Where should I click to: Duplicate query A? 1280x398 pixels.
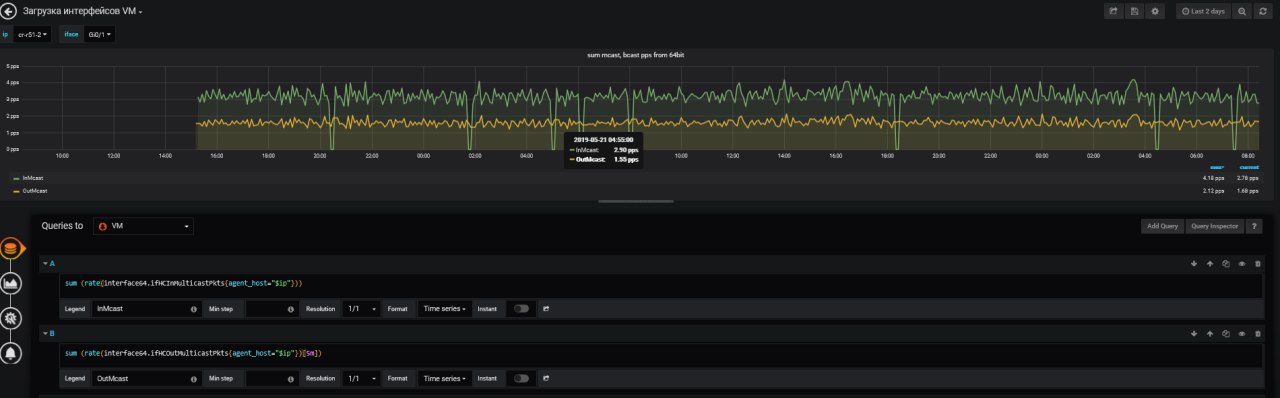point(1225,264)
